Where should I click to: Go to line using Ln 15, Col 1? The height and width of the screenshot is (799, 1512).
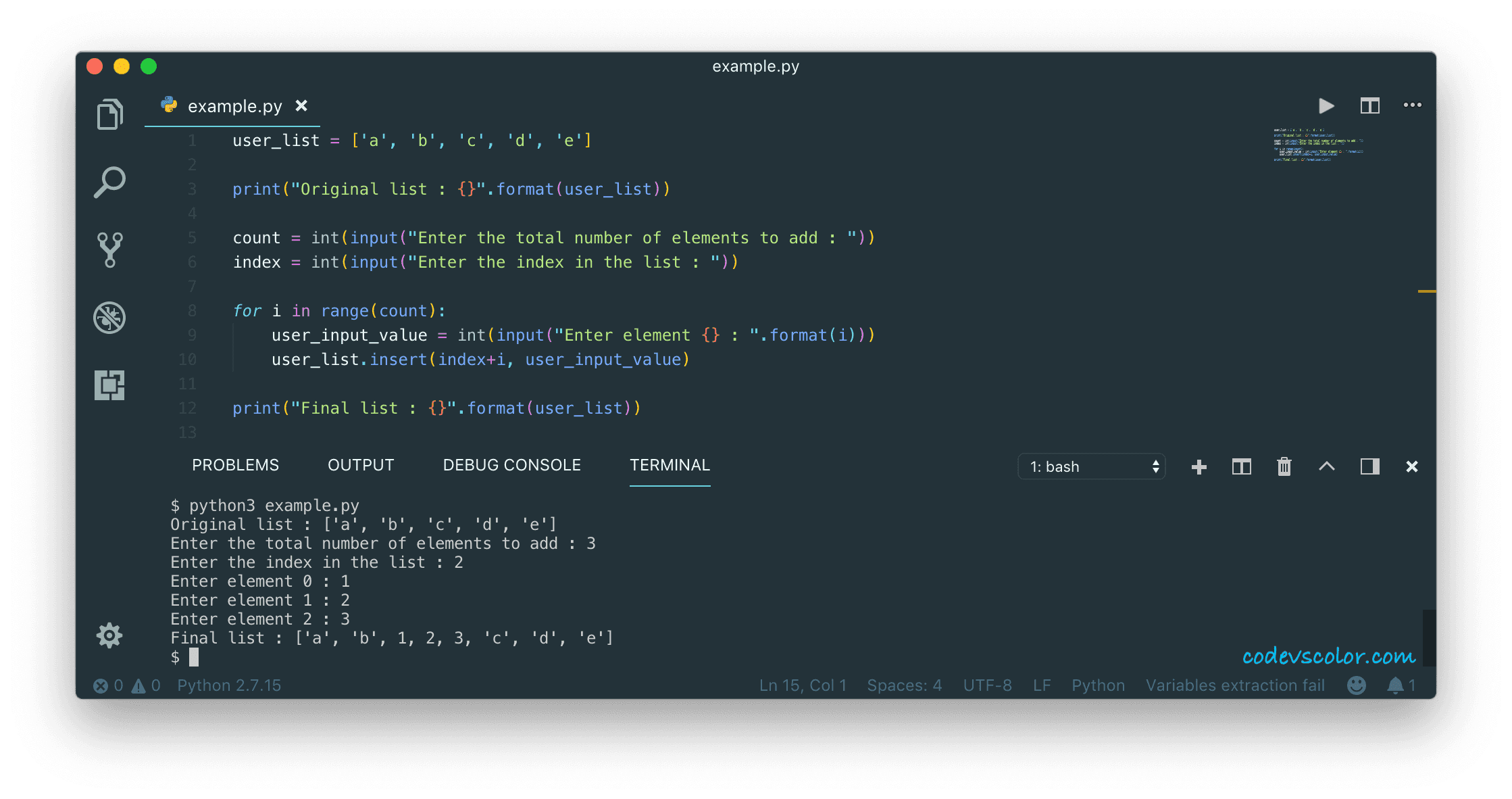pyautogui.click(x=803, y=685)
